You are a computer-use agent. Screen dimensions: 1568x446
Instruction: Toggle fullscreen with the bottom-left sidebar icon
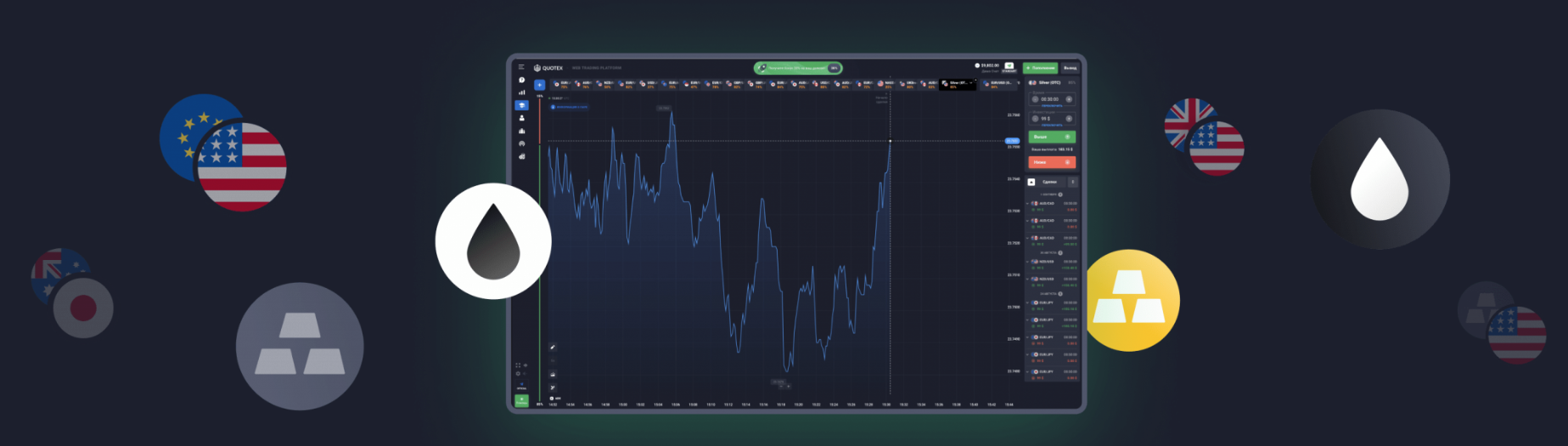click(518, 365)
